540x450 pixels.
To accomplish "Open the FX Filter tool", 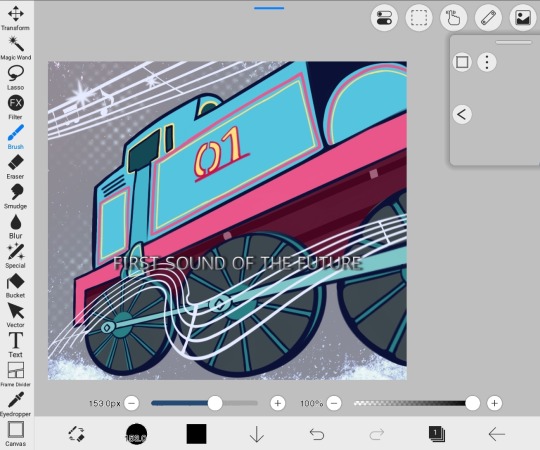I will [15, 107].
